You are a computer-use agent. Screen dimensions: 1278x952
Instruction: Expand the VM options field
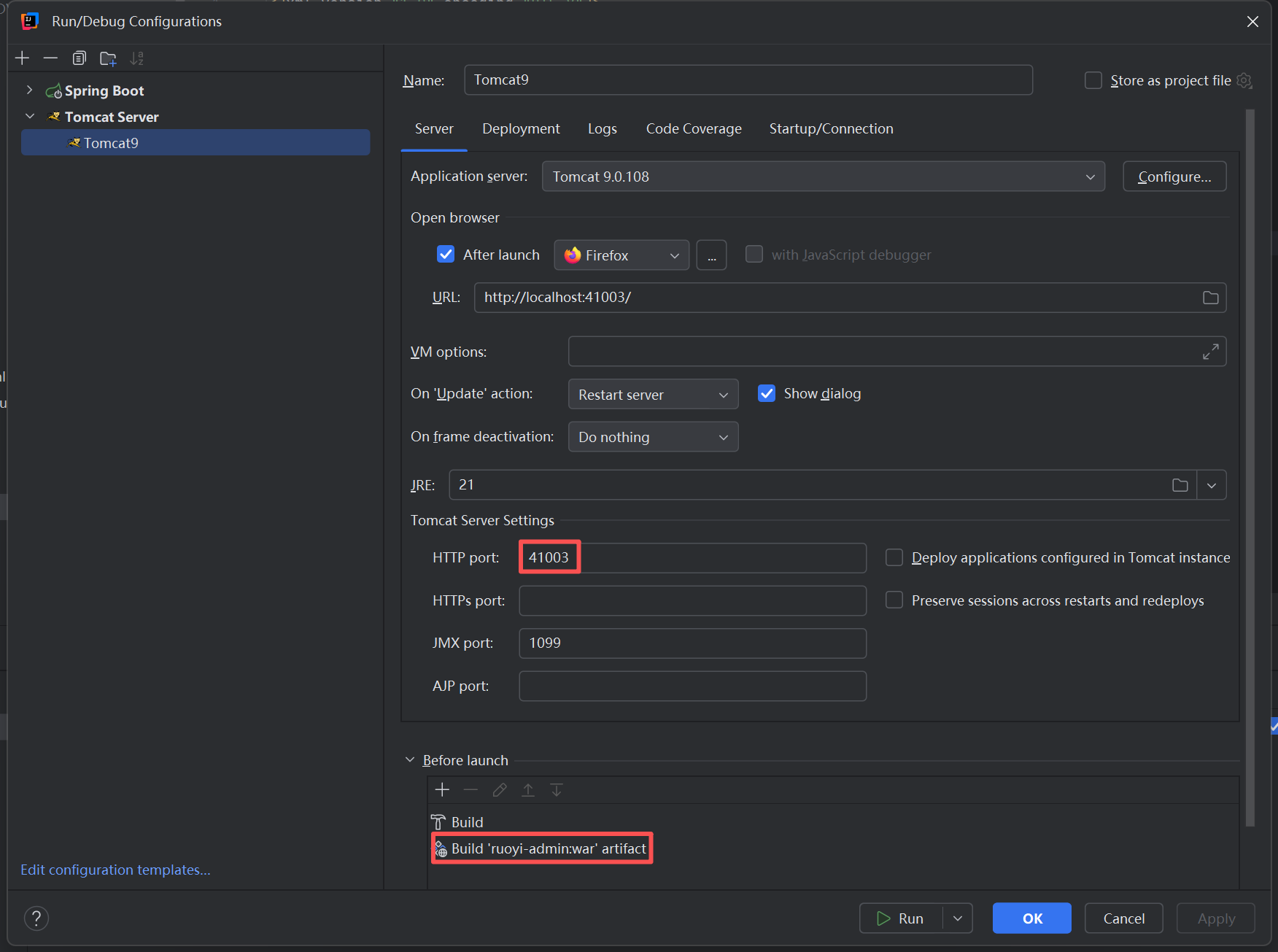1211,352
